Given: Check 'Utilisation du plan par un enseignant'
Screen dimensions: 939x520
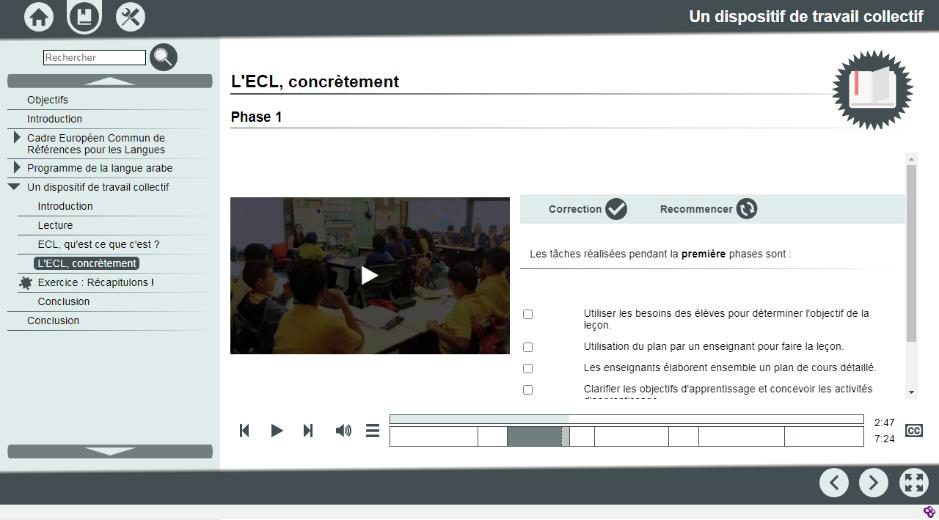Looking at the screenshot, I should (528, 347).
